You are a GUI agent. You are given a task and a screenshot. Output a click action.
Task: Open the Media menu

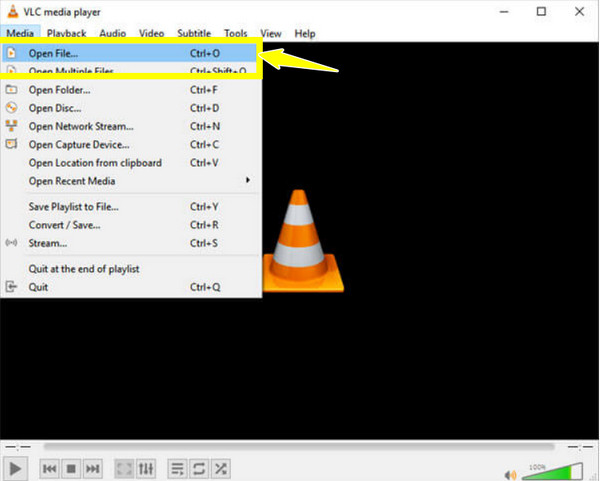pyautogui.click(x=20, y=33)
